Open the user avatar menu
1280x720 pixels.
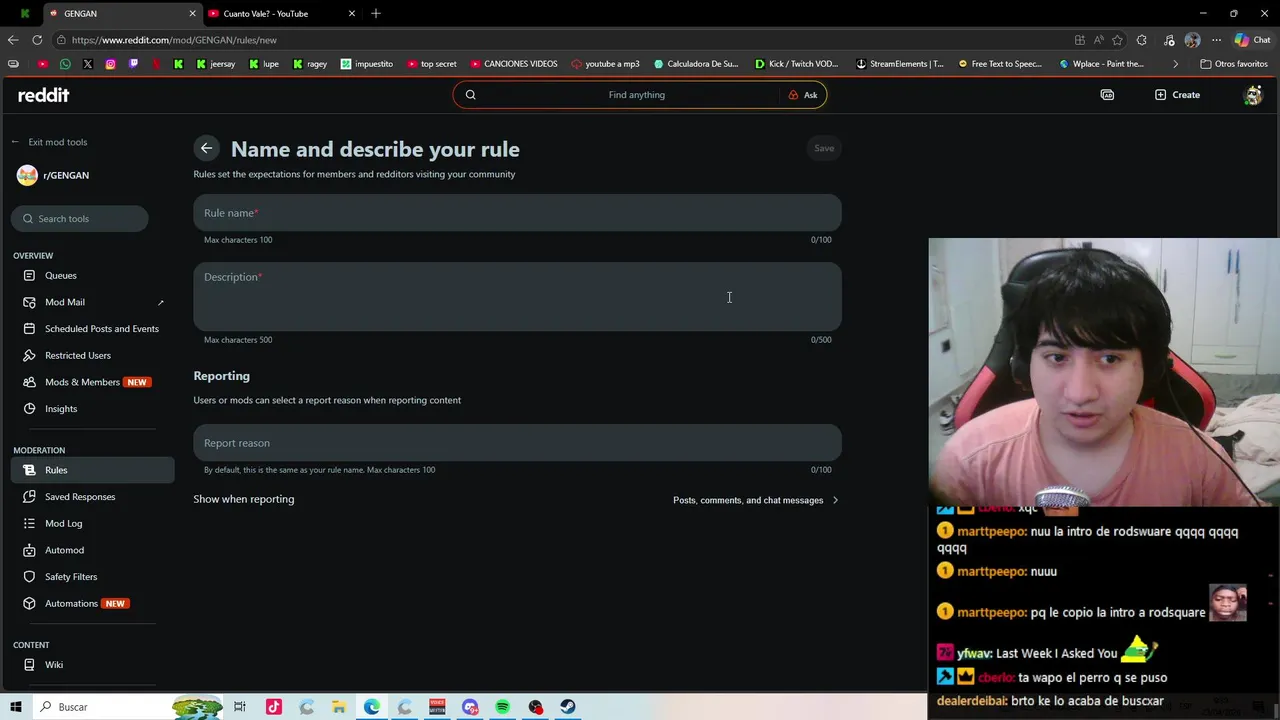pyautogui.click(x=1253, y=95)
